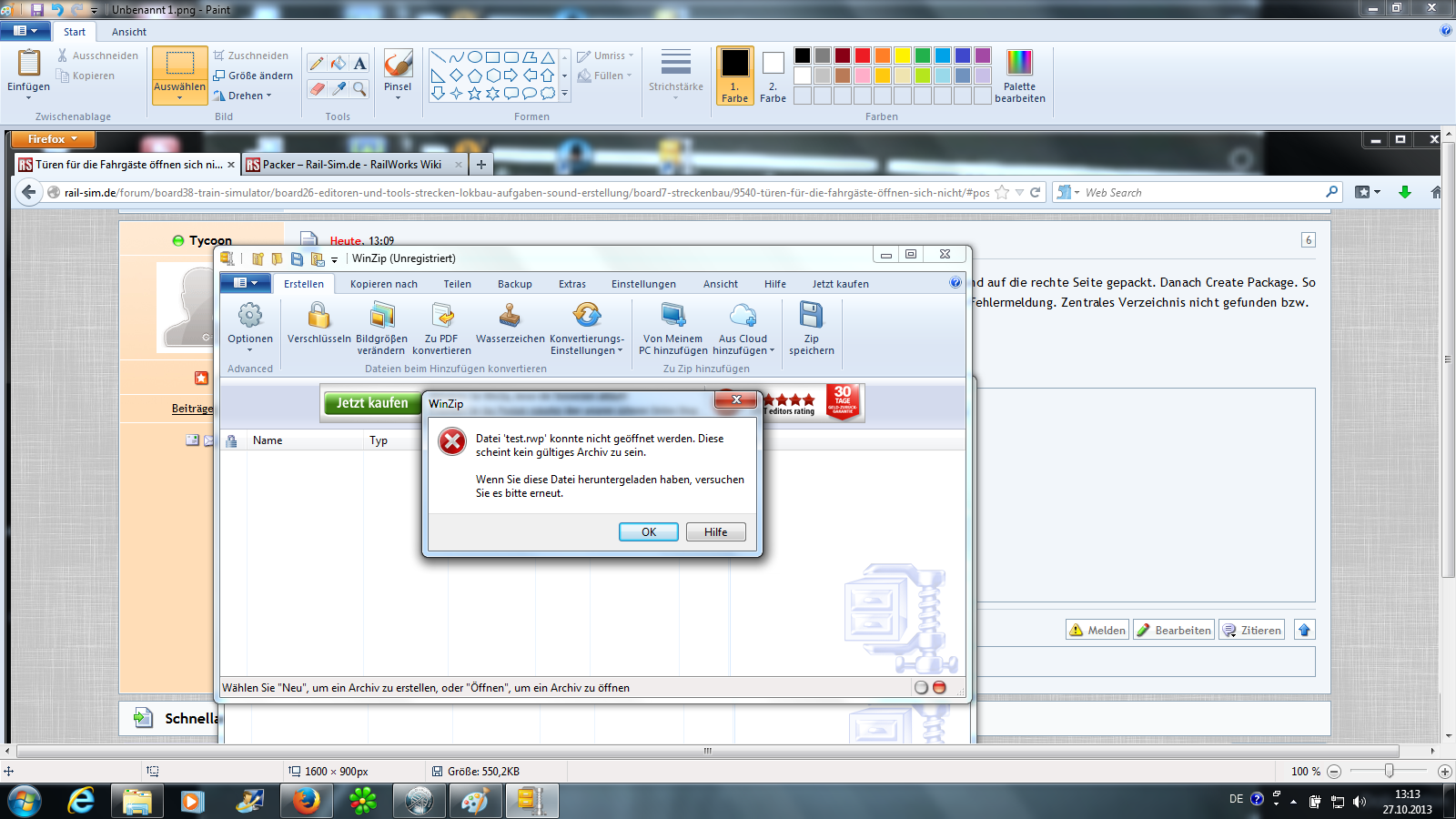Screen dimensions: 1456x819
Task: Open the Auswählen dropdown arrow
Action: pos(179,97)
